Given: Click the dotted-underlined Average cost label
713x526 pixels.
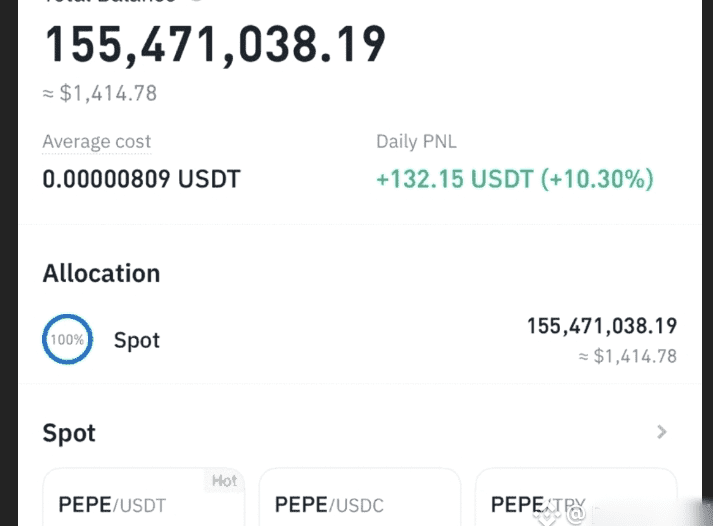Looking at the screenshot, I should pyautogui.click(x=96, y=141).
